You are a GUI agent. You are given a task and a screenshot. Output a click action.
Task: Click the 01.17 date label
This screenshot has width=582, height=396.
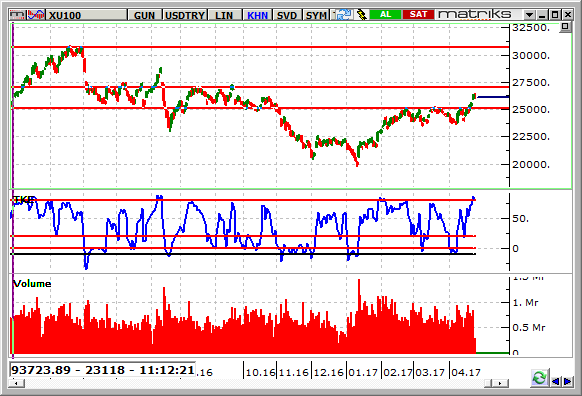click(x=363, y=372)
